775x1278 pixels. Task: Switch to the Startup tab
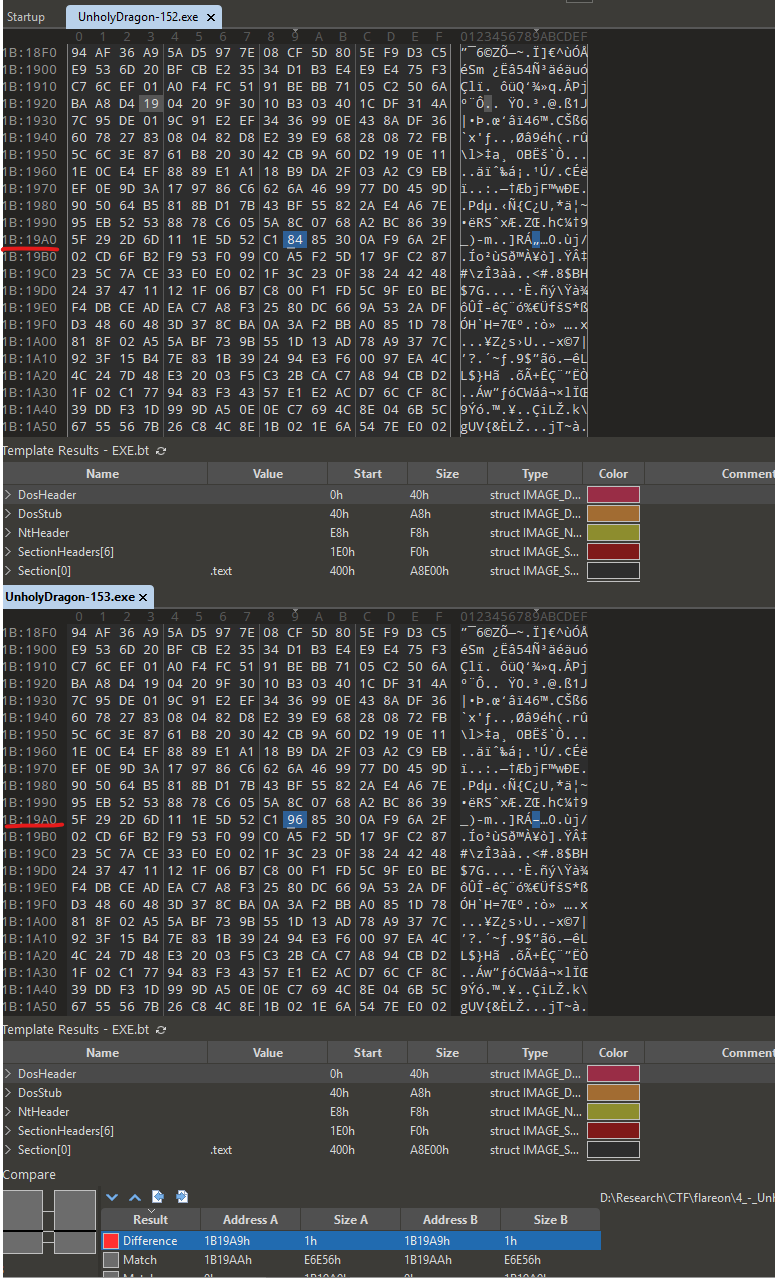tap(26, 17)
